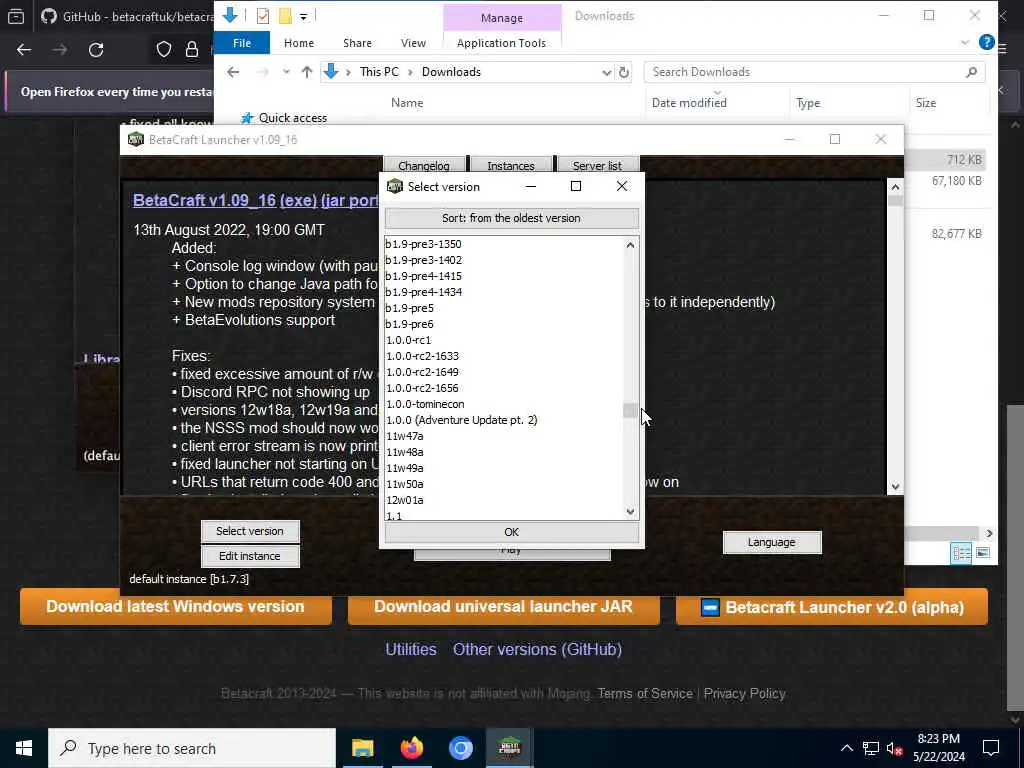Click Download latest Windows version button
The width and height of the screenshot is (1024, 768).
click(176, 607)
